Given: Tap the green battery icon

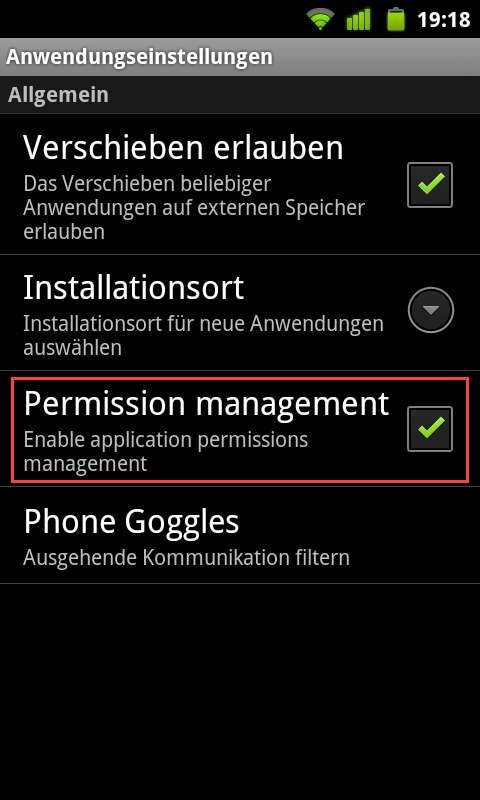Looking at the screenshot, I should click(396, 19).
